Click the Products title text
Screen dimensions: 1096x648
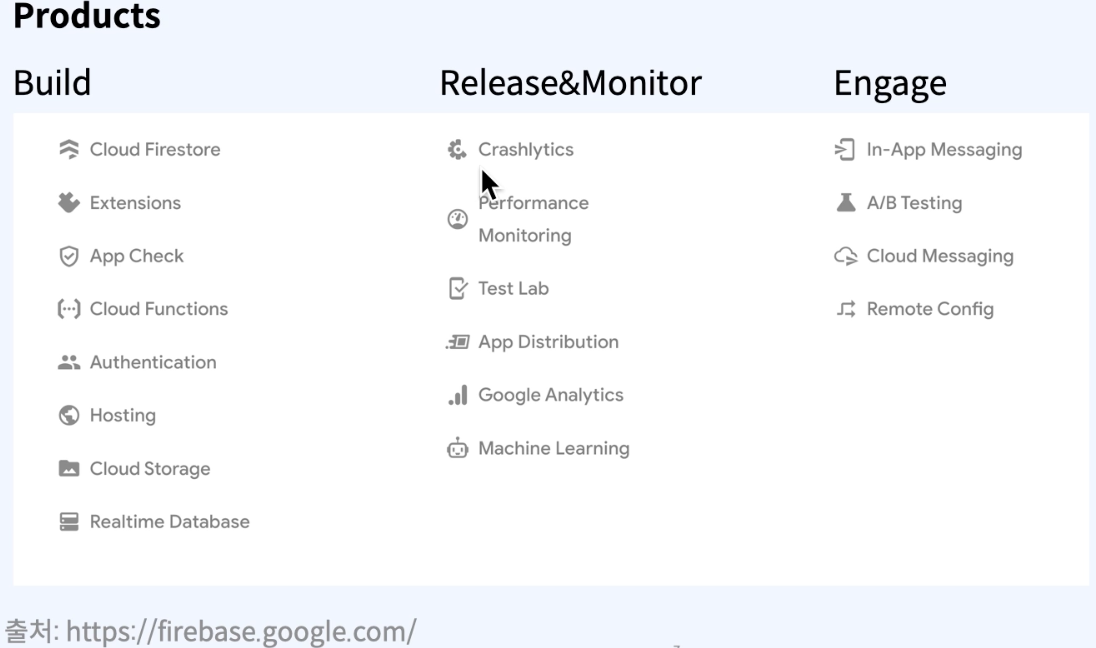[x=87, y=15]
